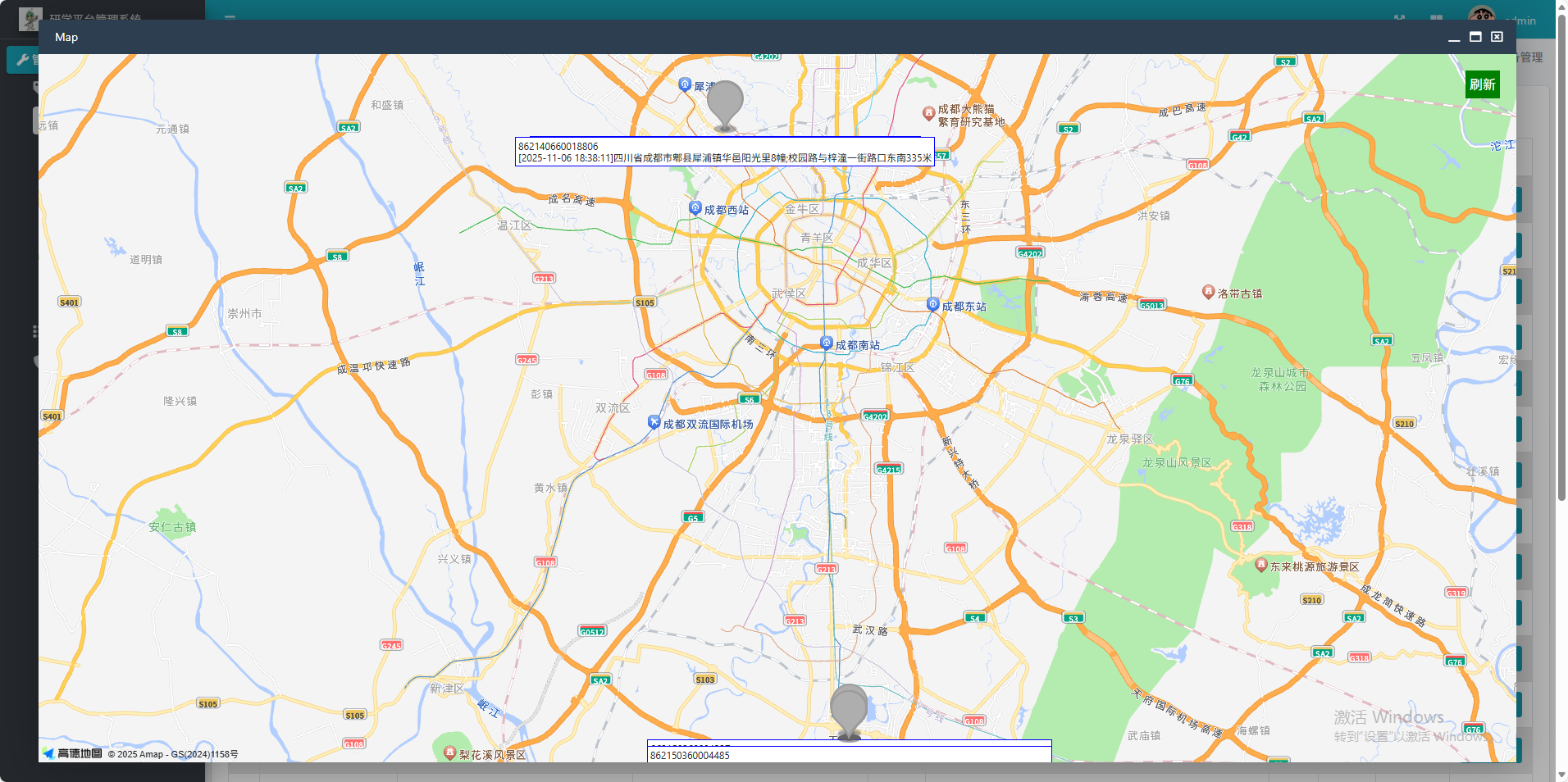The width and height of the screenshot is (1568, 782).
Task: Click the 东来桃源旅游景区 attraction icon
Action: 1261,564
